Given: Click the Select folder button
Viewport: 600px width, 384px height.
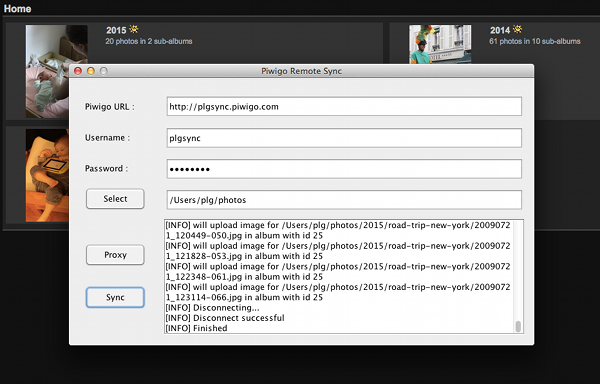Looking at the screenshot, I should [x=115, y=199].
